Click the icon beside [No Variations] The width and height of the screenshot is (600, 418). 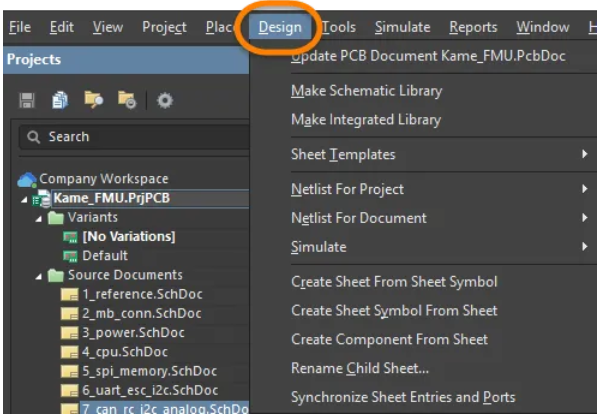[x=70, y=237]
